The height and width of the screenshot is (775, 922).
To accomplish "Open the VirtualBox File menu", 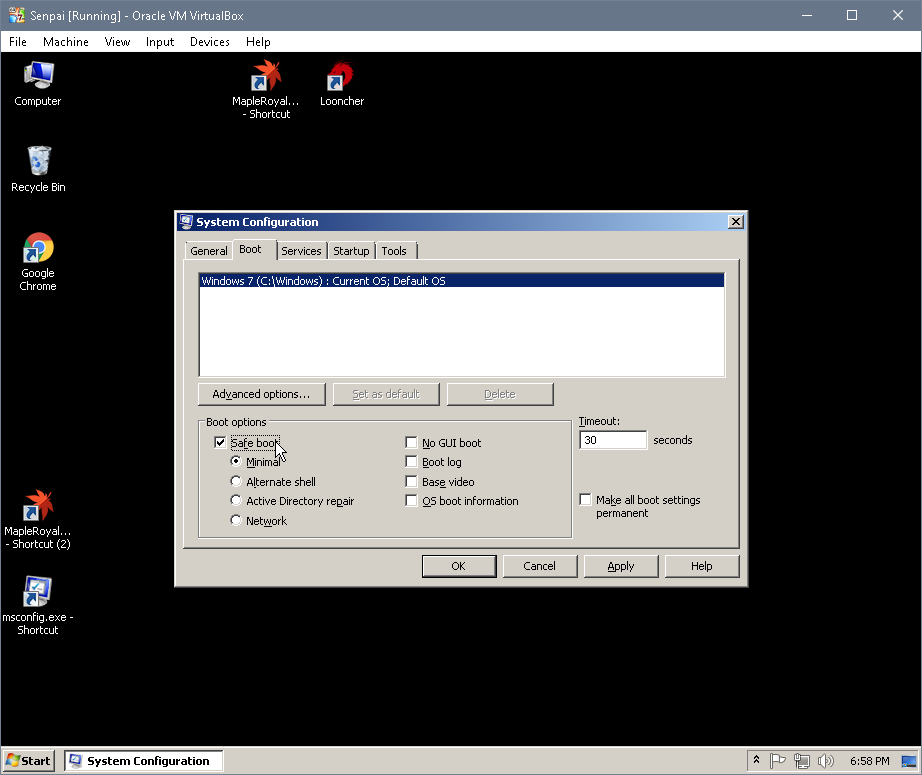I will (18, 42).
